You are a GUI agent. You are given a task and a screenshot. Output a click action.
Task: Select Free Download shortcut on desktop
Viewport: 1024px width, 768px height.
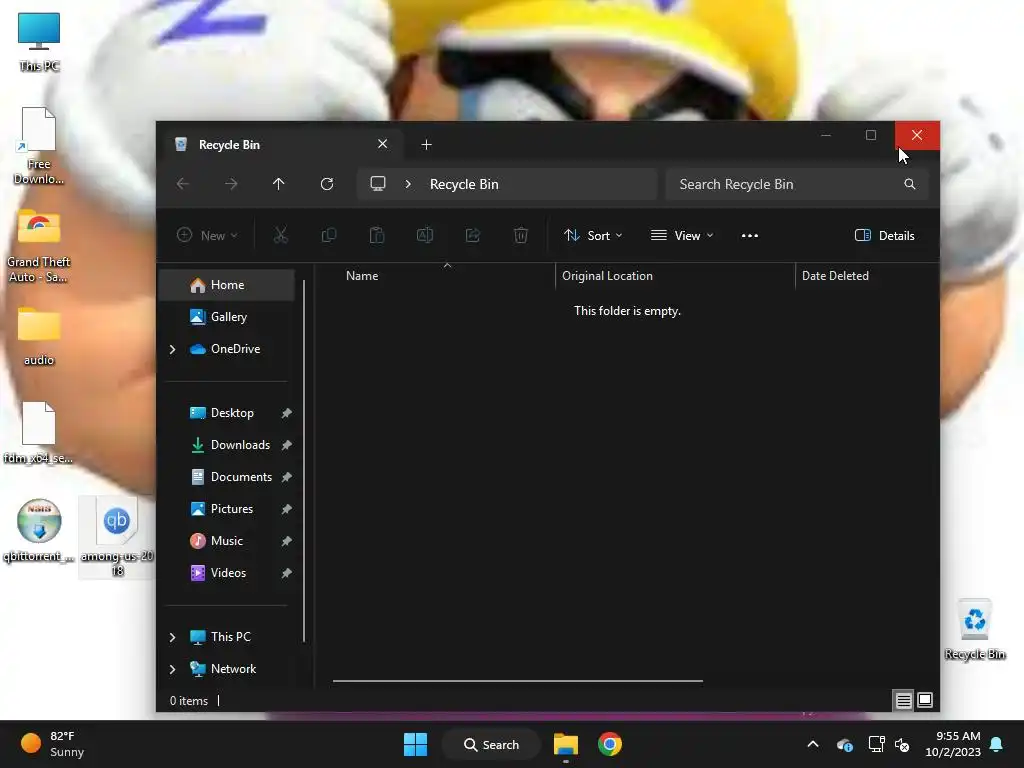39,146
